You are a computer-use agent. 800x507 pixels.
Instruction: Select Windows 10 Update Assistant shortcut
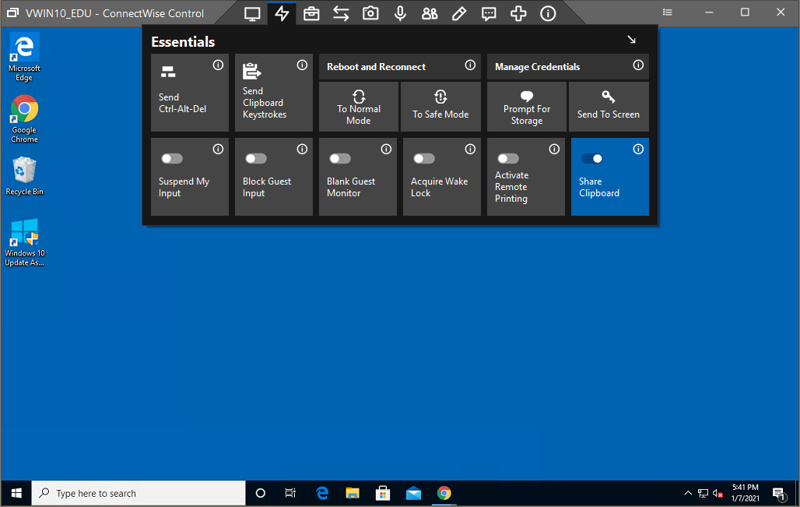[24, 243]
